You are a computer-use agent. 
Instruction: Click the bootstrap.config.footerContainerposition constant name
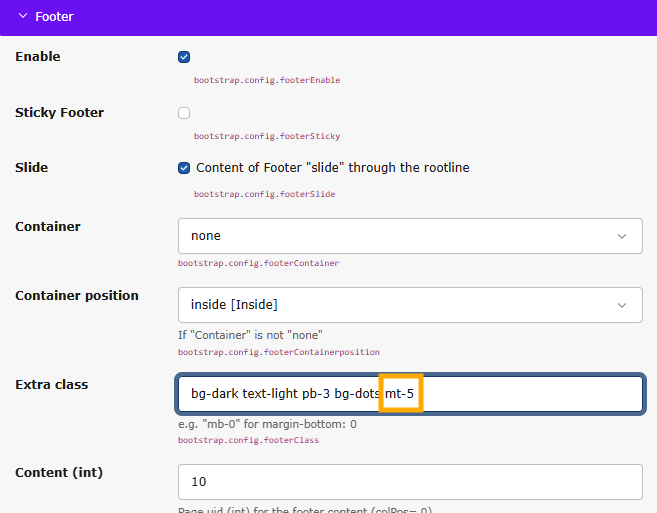278,352
